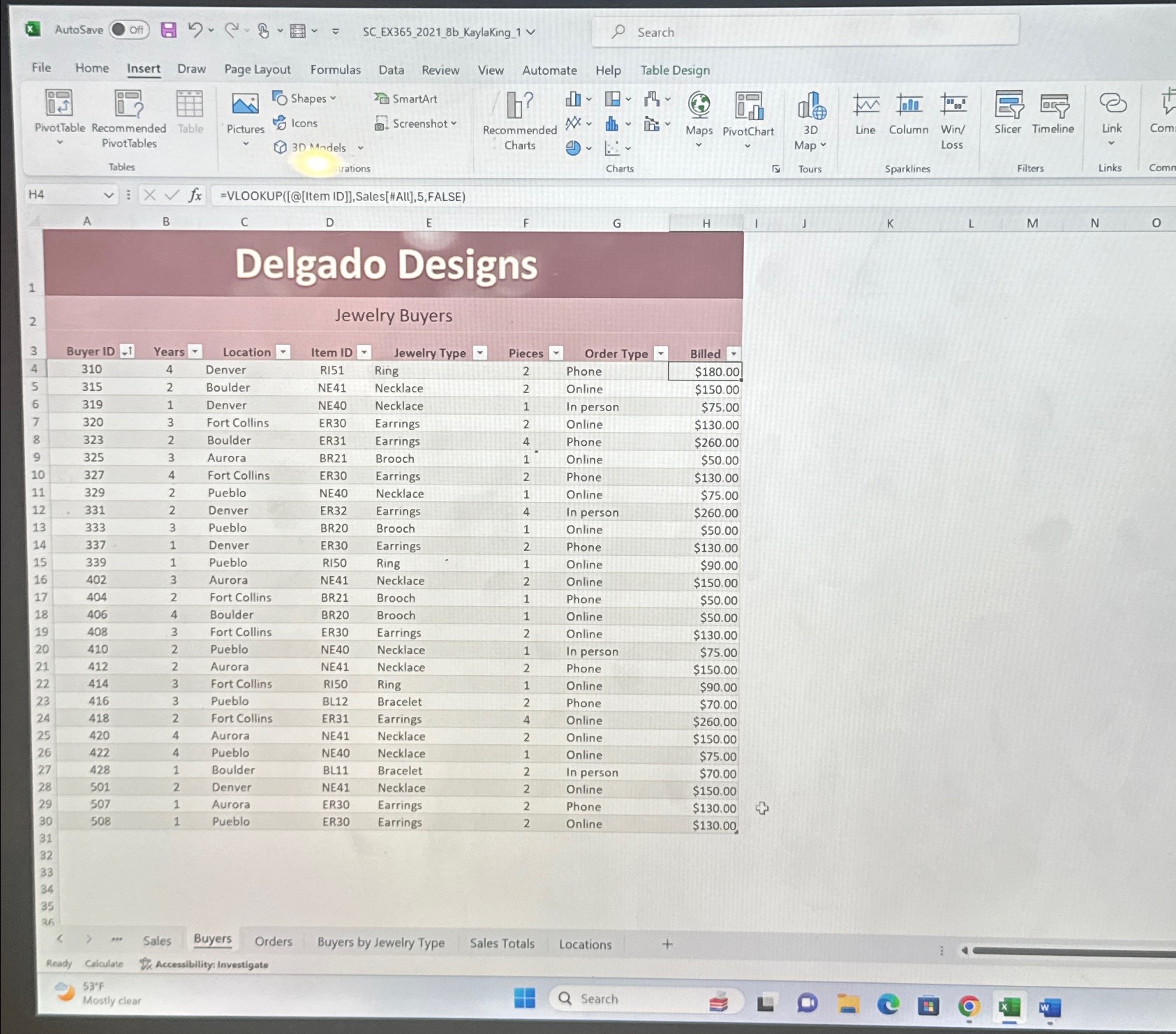The height and width of the screenshot is (1034, 1176).
Task: Switch to the Home tab
Action: coord(92,68)
